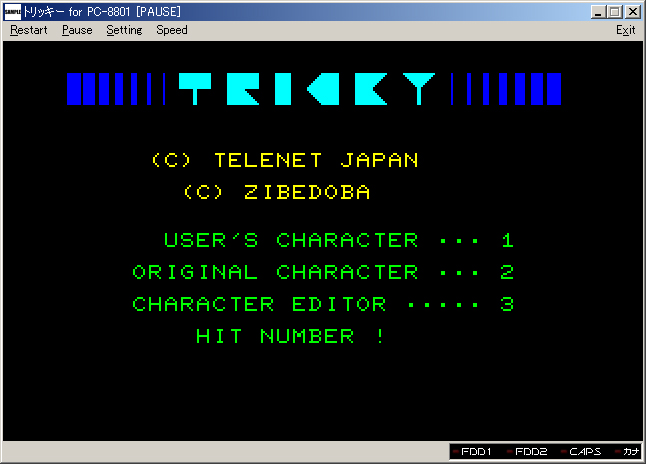Viewport: 646px width, 464px height.
Task: Click the FDD1 status indicator
Action: (x=472, y=452)
